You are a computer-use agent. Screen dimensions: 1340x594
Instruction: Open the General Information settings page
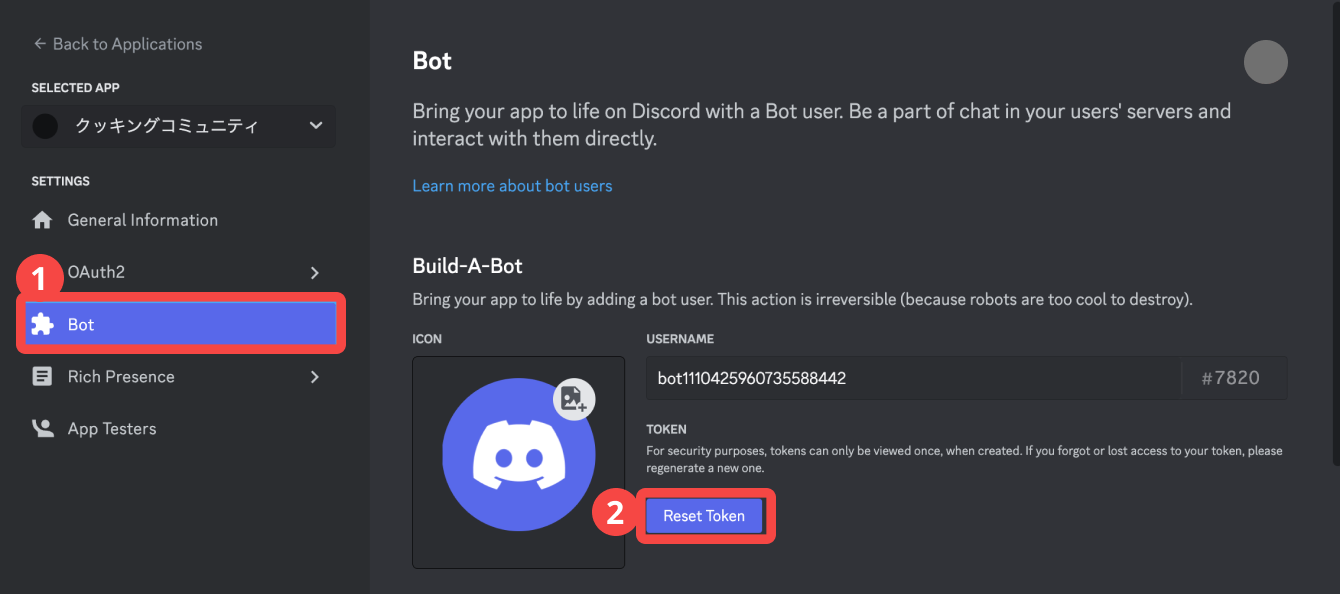coord(142,220)
